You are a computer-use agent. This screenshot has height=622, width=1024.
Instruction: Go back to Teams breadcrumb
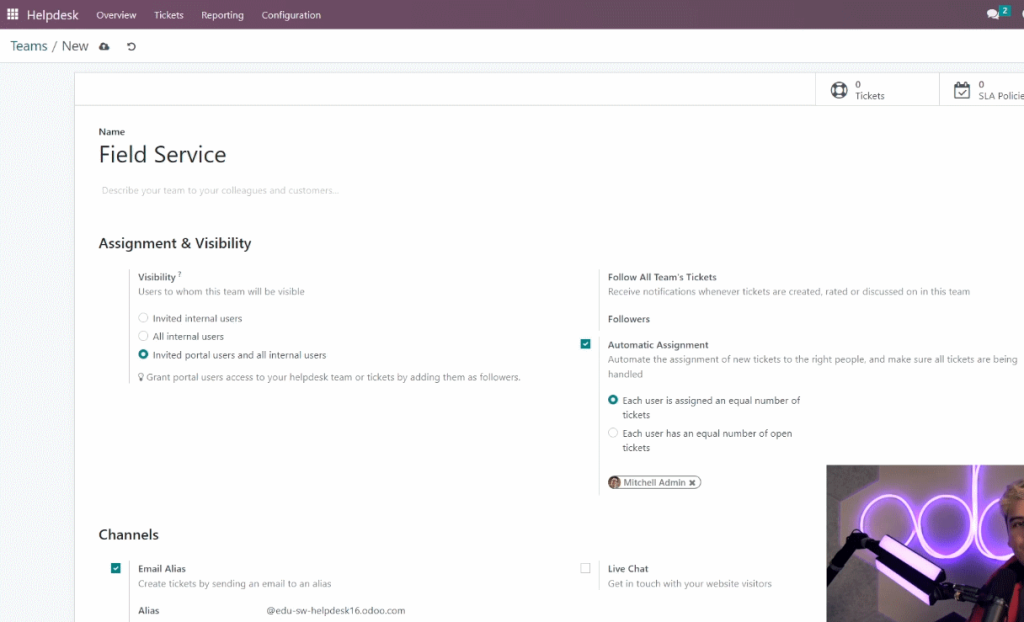tap(29, 46)
